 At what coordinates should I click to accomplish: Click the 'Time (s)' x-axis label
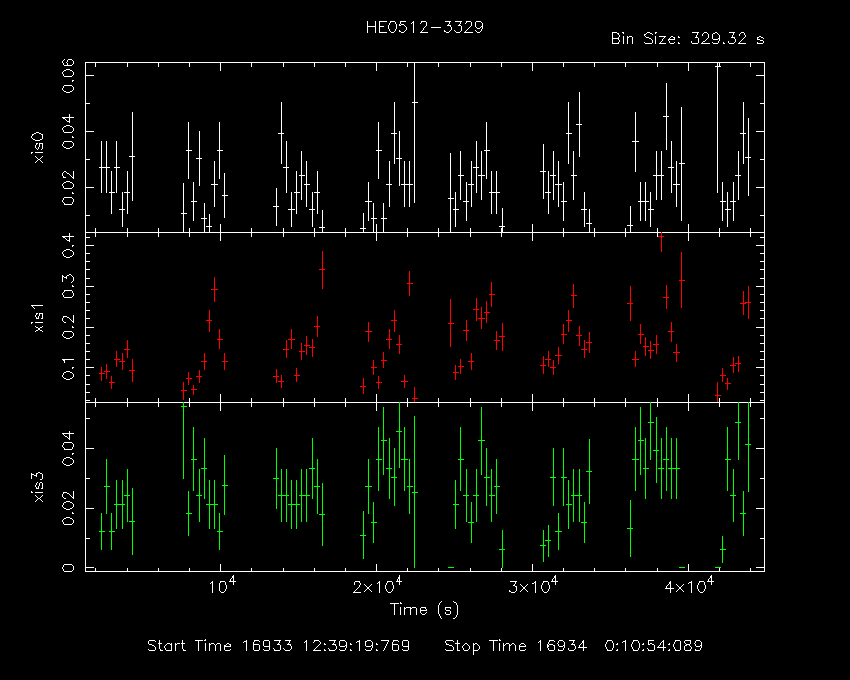(x=424, y=610)
